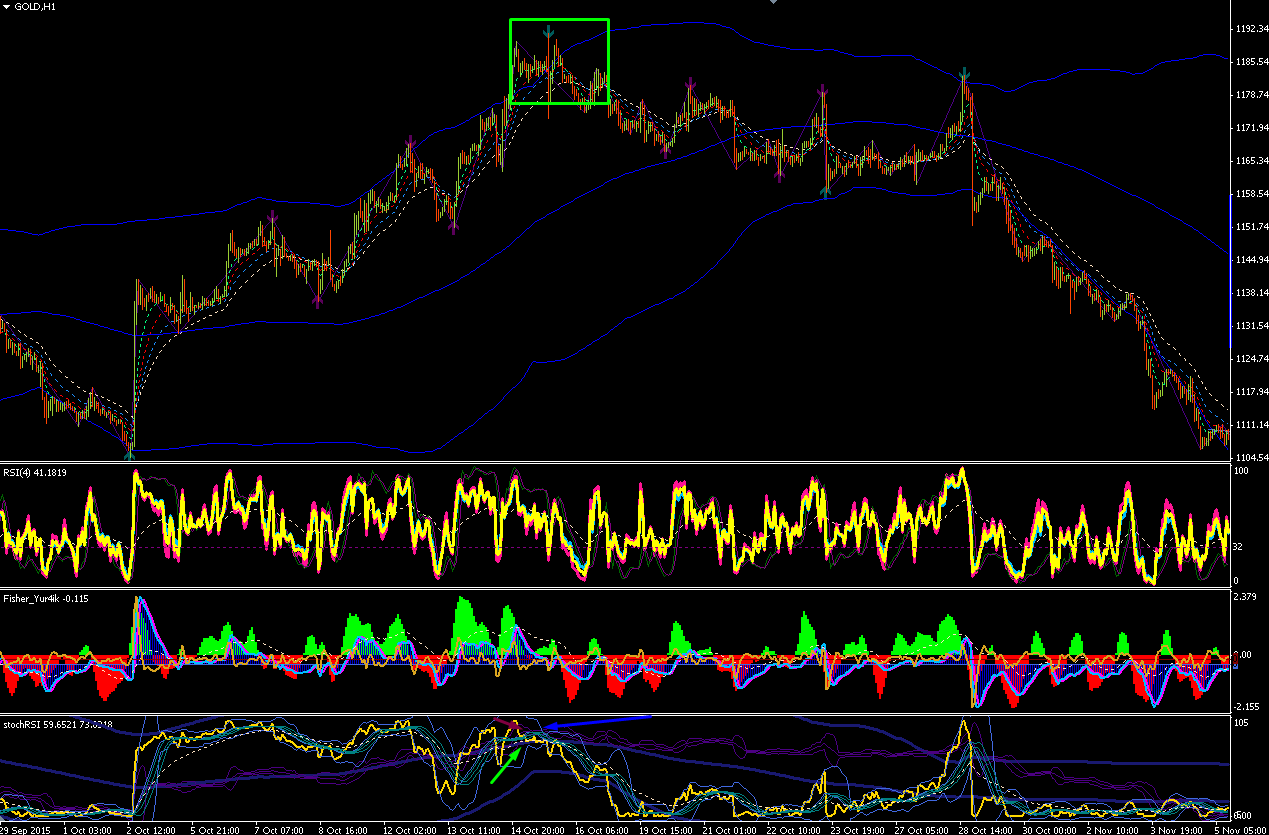Click the 1178.74 price scale value
Viewport: 1269px width, 835px height.
[x=1251, y=95]
